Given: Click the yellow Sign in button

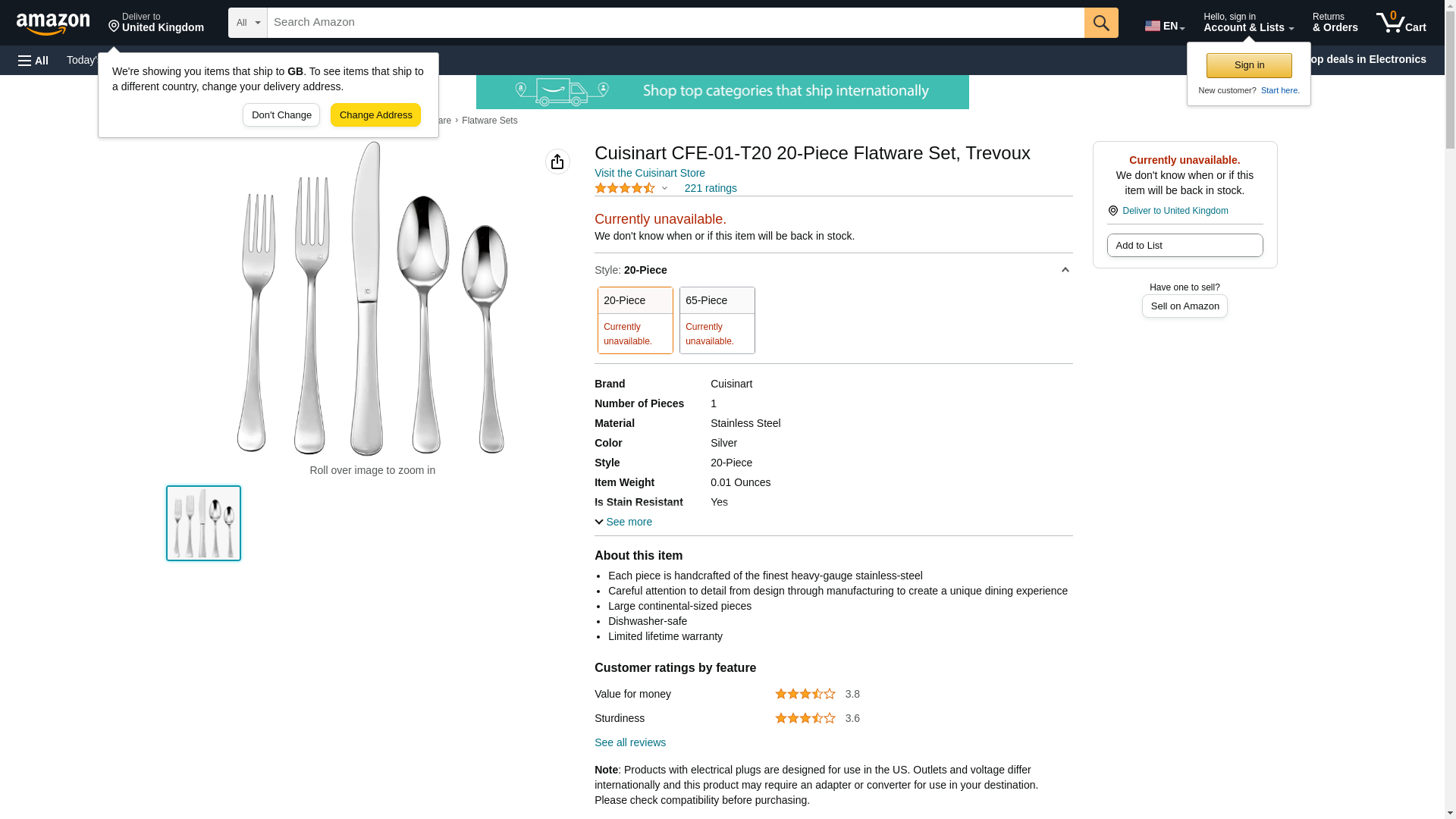Looking at the screenshot, I should 1249,65.
